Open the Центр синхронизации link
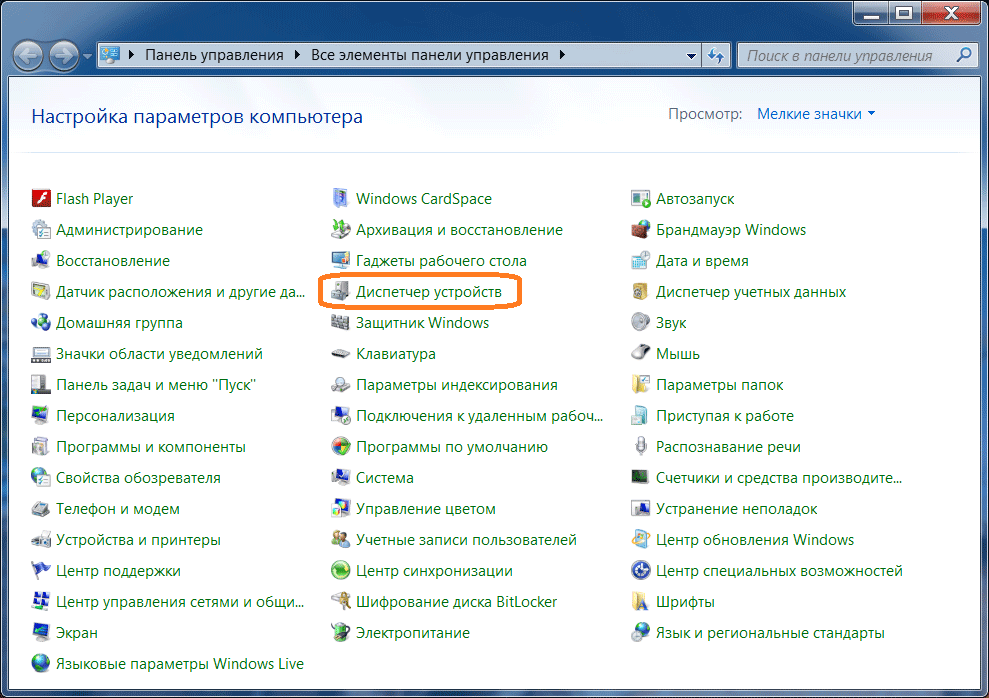Viewport: 989px width, 698px height. (x=434, y=571)
